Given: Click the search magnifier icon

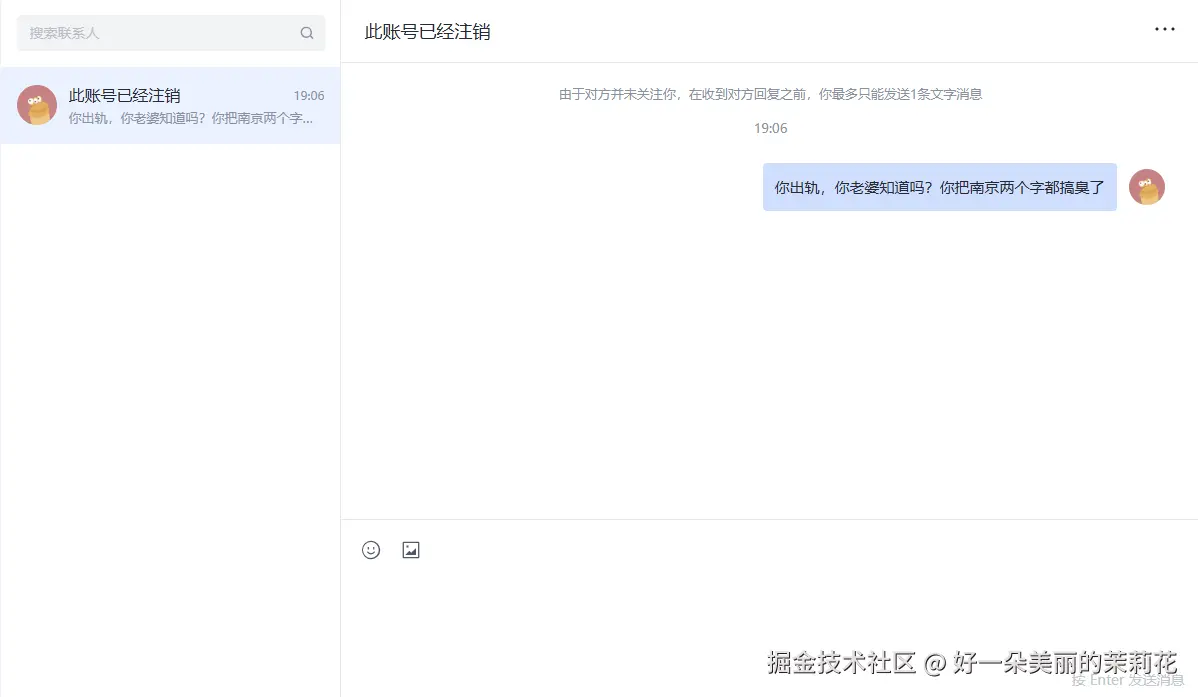Looking at the screenshot, I should pyautogui.click(x=307, y=32).
